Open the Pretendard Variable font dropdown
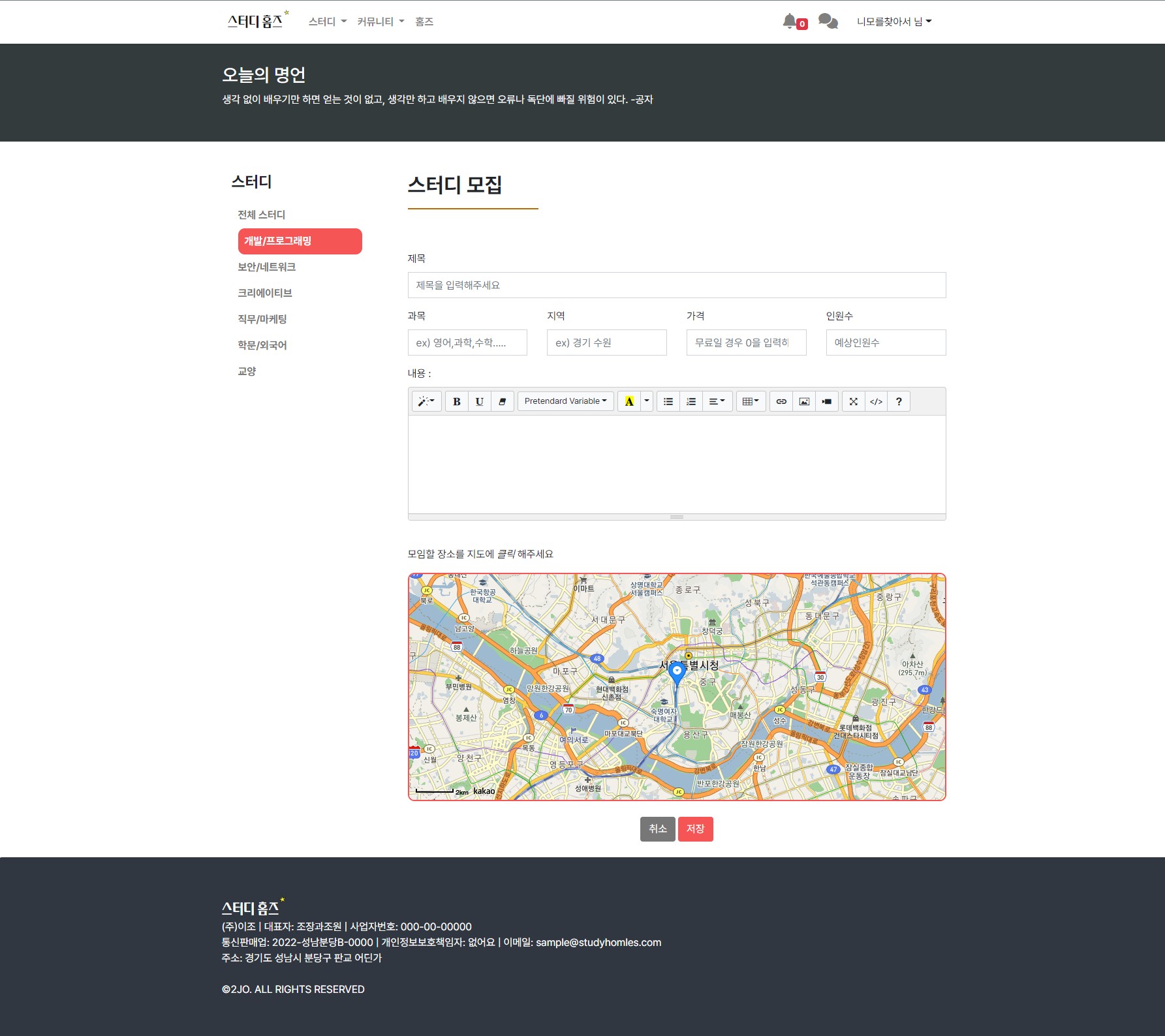This screenshot has height=1036, width=1165. pos(565,401)
